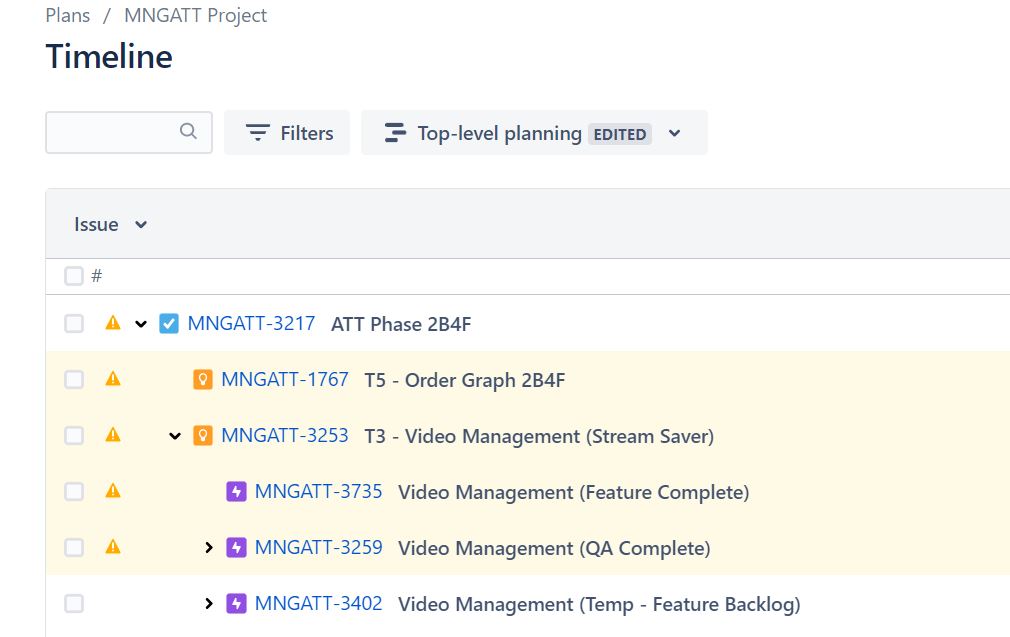Expand Video Management (QA Complete) children
The width and height of the screenshot is (1010, 637).
click(x=209, y=548)
